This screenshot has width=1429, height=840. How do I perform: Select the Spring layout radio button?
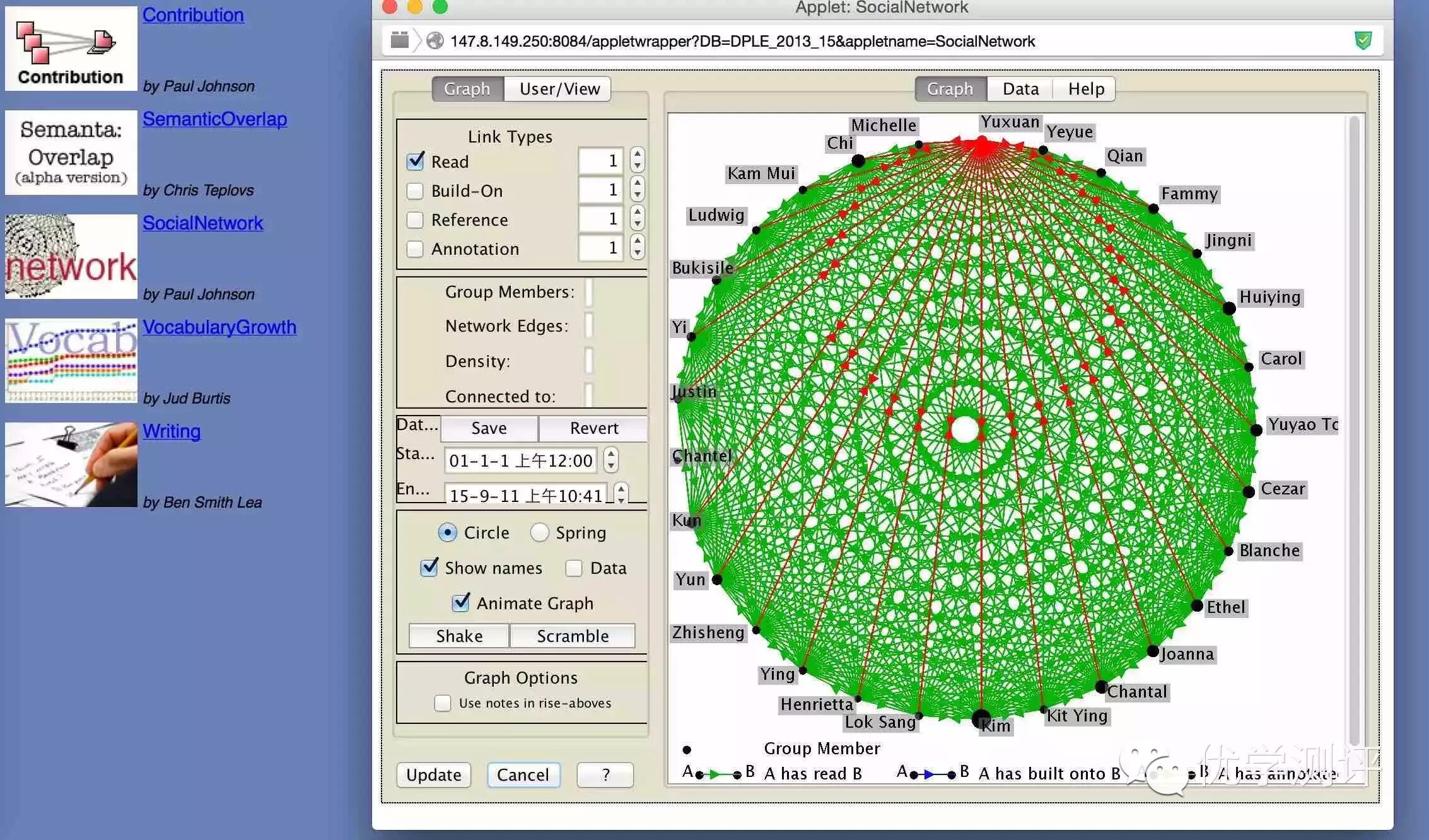[539, 532]
